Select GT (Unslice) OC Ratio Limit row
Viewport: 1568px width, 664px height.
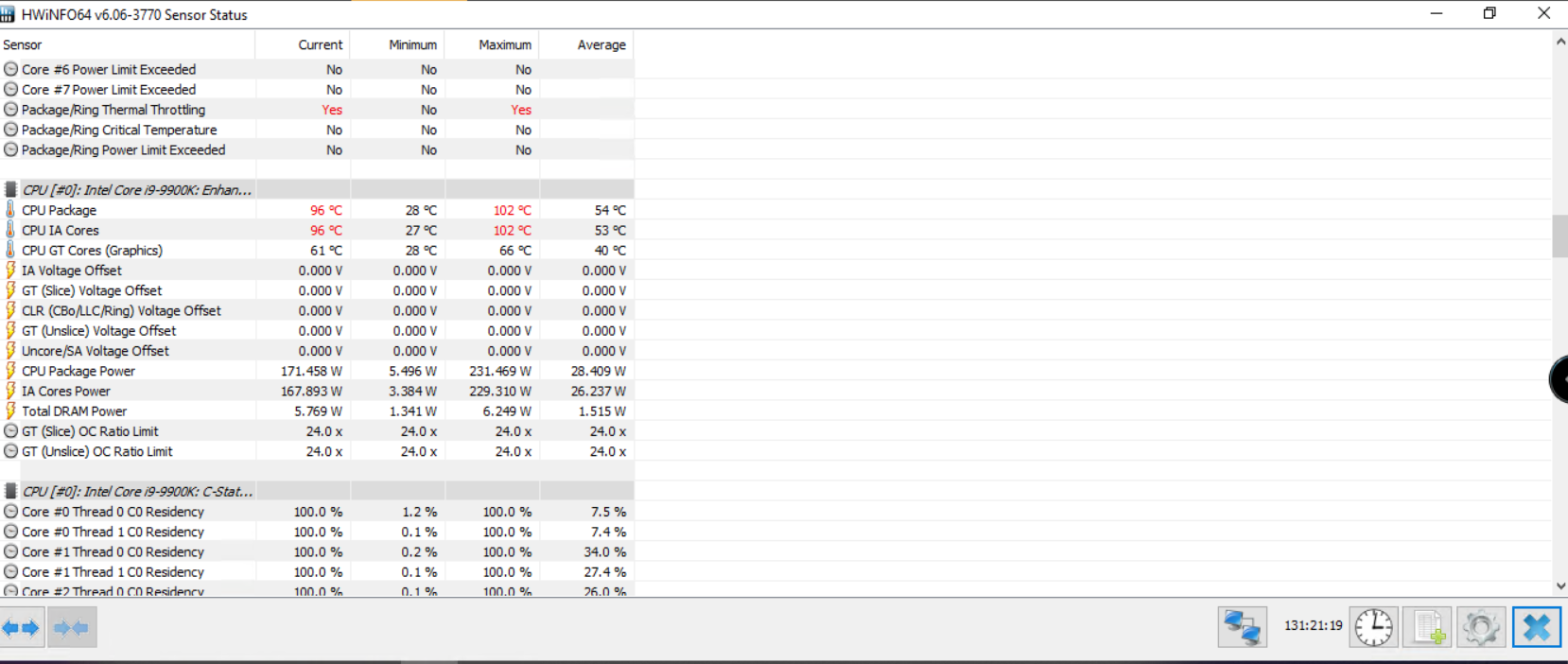click(x=317, y=451)
